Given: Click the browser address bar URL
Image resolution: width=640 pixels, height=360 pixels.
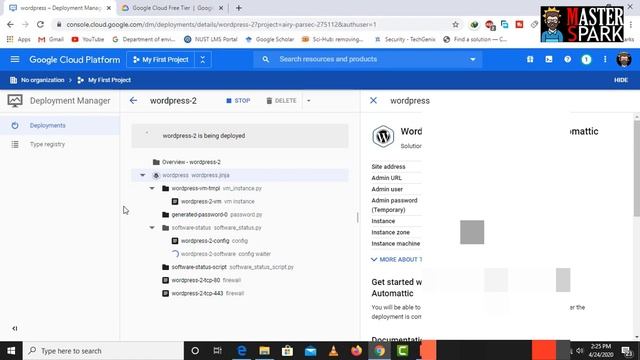Looking at the screenshot, I should point(221,24).
